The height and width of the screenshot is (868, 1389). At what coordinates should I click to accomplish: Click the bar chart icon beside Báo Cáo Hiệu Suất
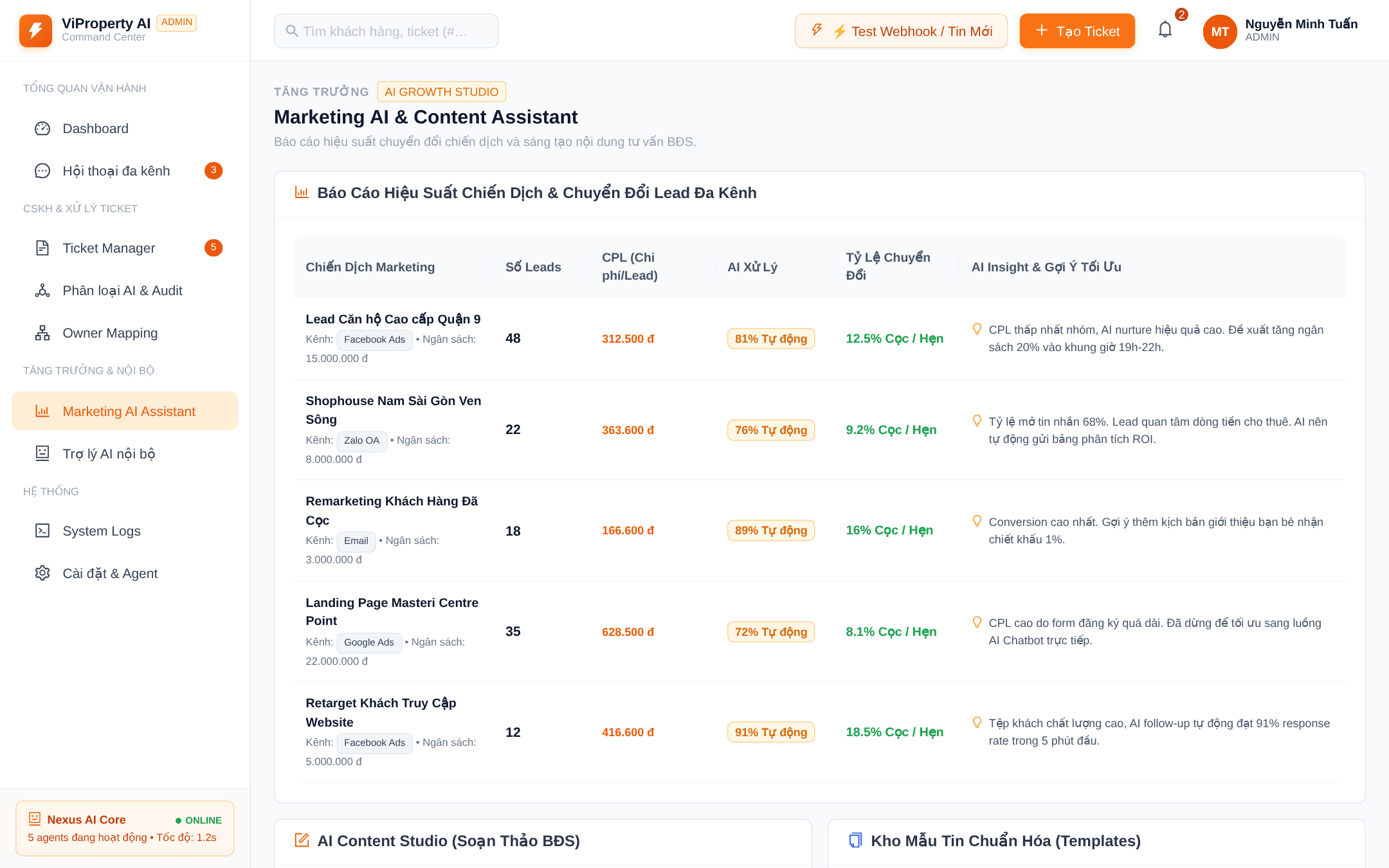coord(302,192)
